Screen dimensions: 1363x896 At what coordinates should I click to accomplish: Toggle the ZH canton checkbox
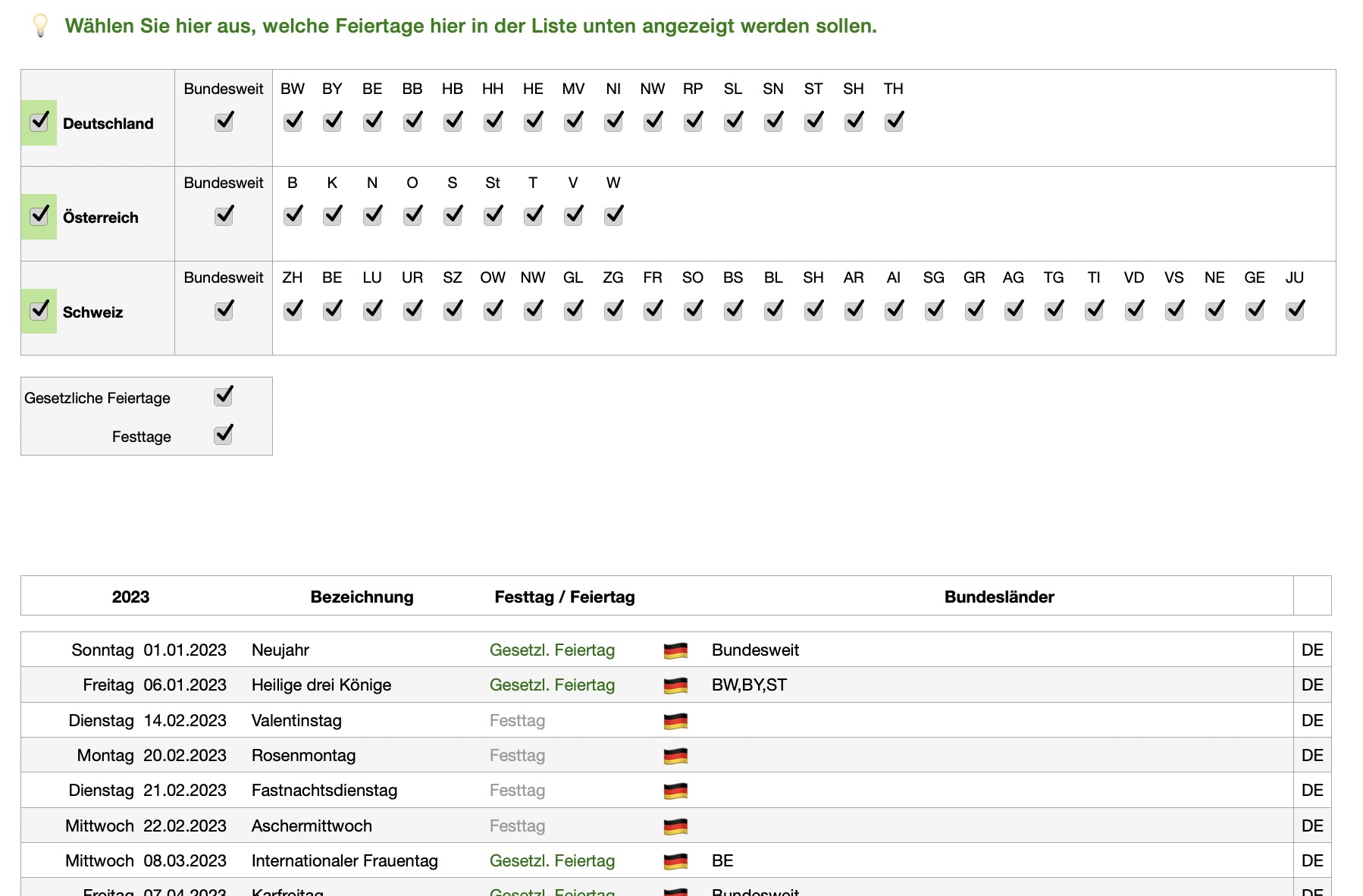click(293, 310)
